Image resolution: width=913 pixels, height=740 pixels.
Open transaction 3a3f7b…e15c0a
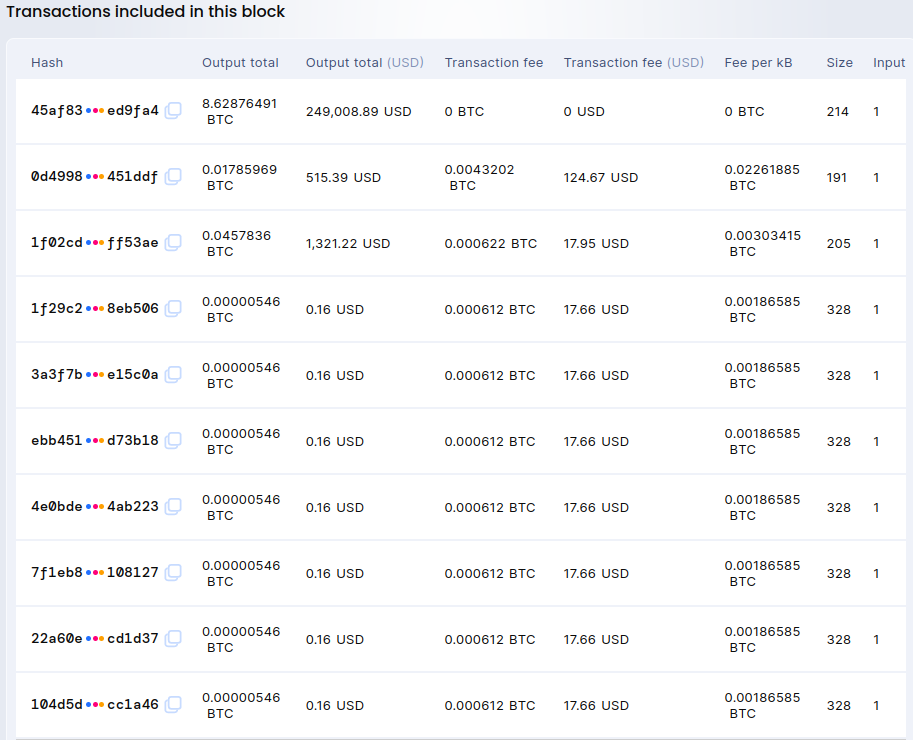(x=95, y=374)
